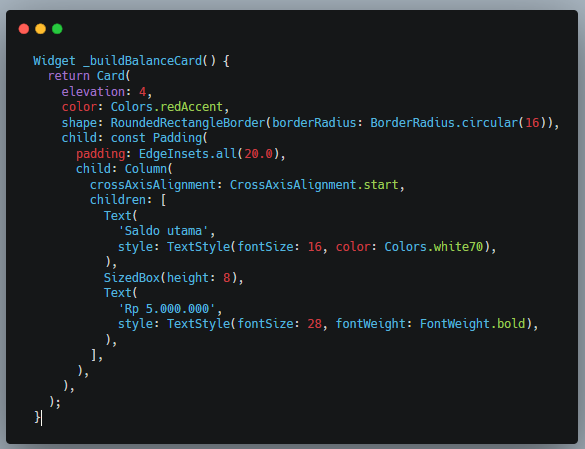This screenshot has width=585, height=449.
Task: Click 'Column(' in child line
Action: (148, 169)
